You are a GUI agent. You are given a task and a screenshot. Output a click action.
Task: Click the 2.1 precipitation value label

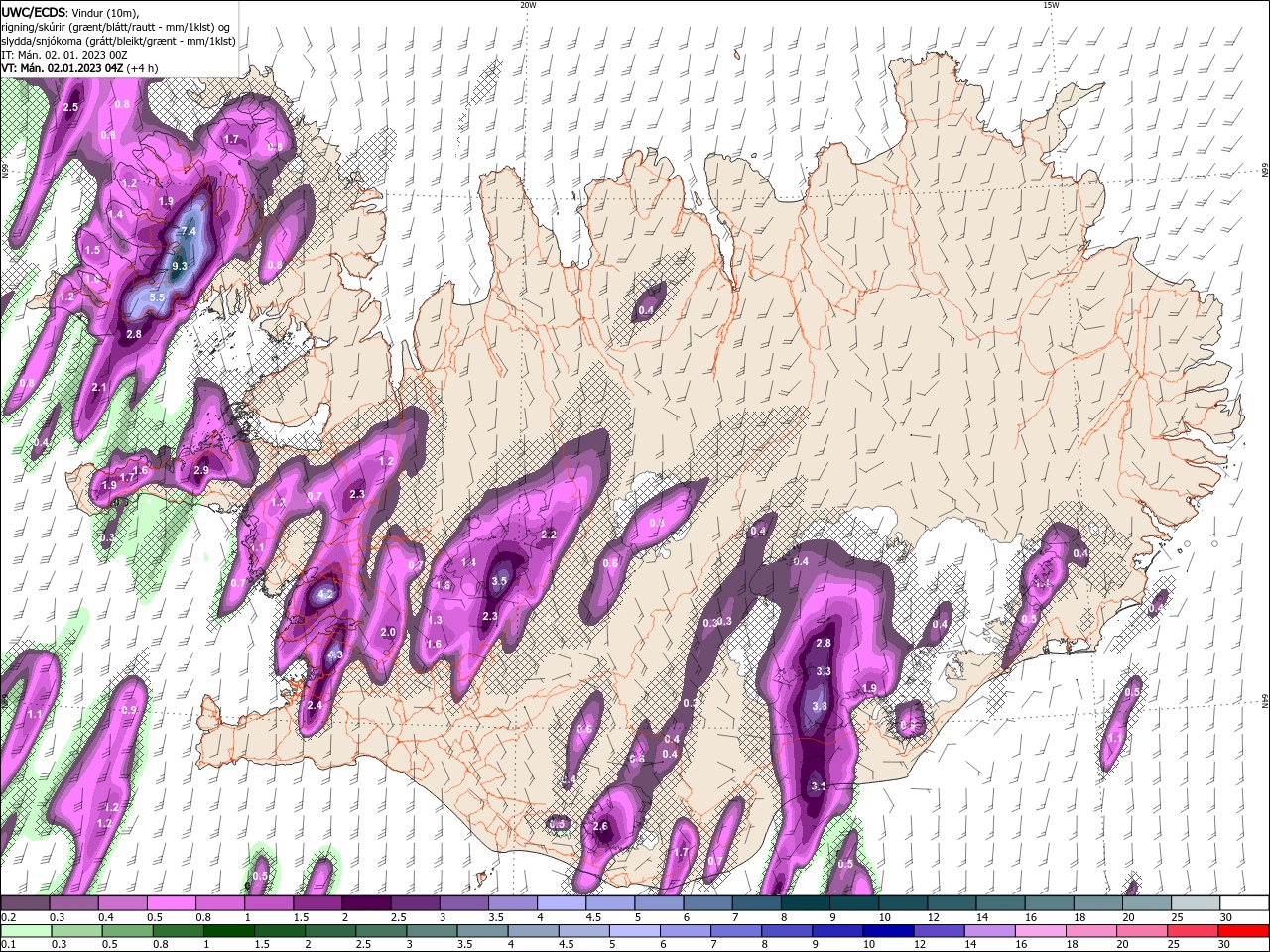coord(98,387)
